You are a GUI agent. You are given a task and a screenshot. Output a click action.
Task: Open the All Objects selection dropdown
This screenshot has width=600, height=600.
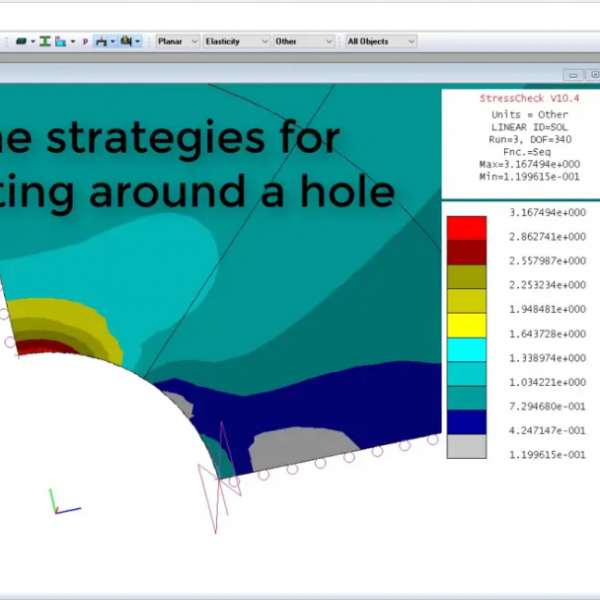[x=381, y=41]
